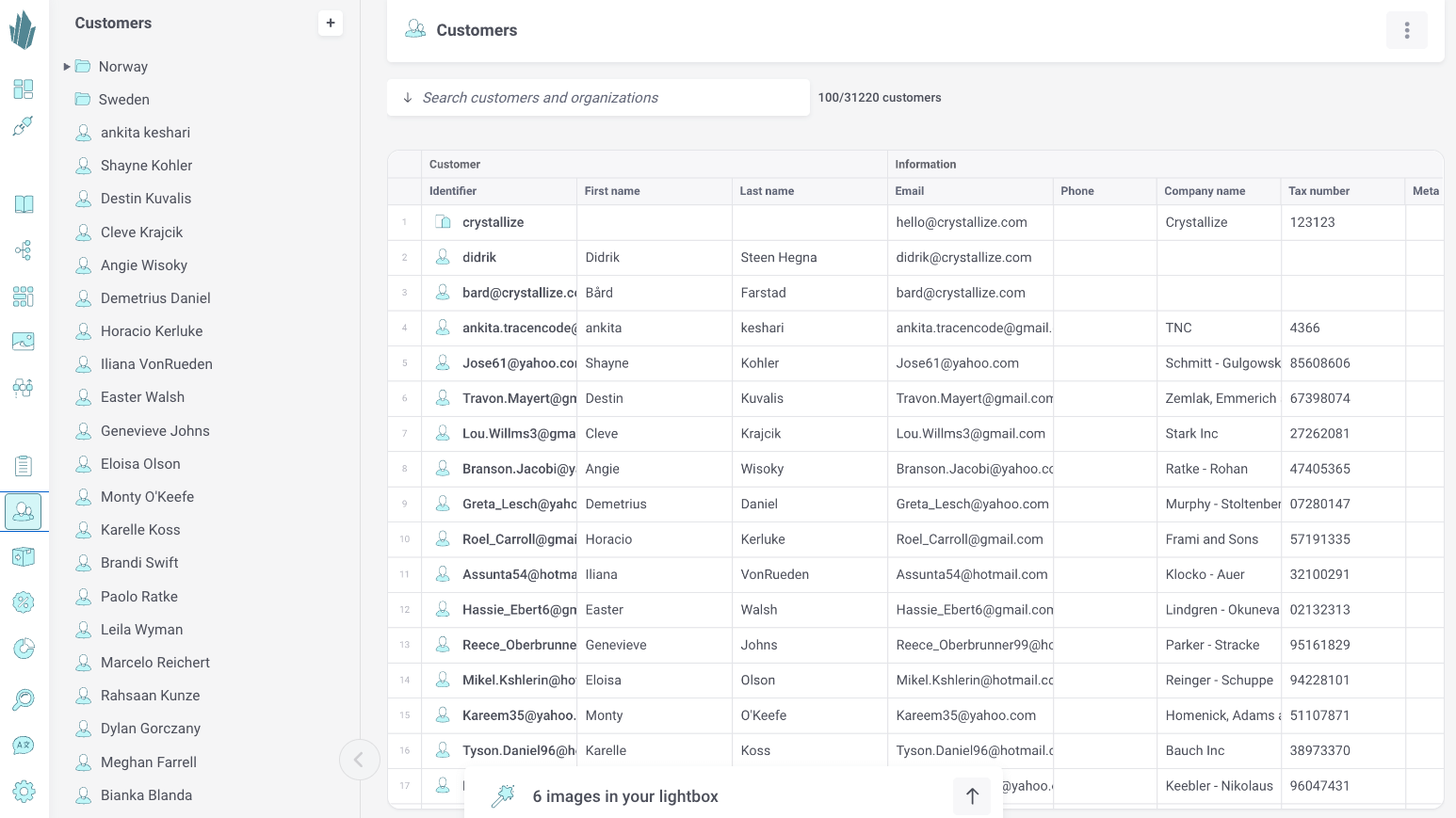This screenshot has width=1456, height=818.
Task: Expand the Norway folder tree arrow
Action: point(67,67)
